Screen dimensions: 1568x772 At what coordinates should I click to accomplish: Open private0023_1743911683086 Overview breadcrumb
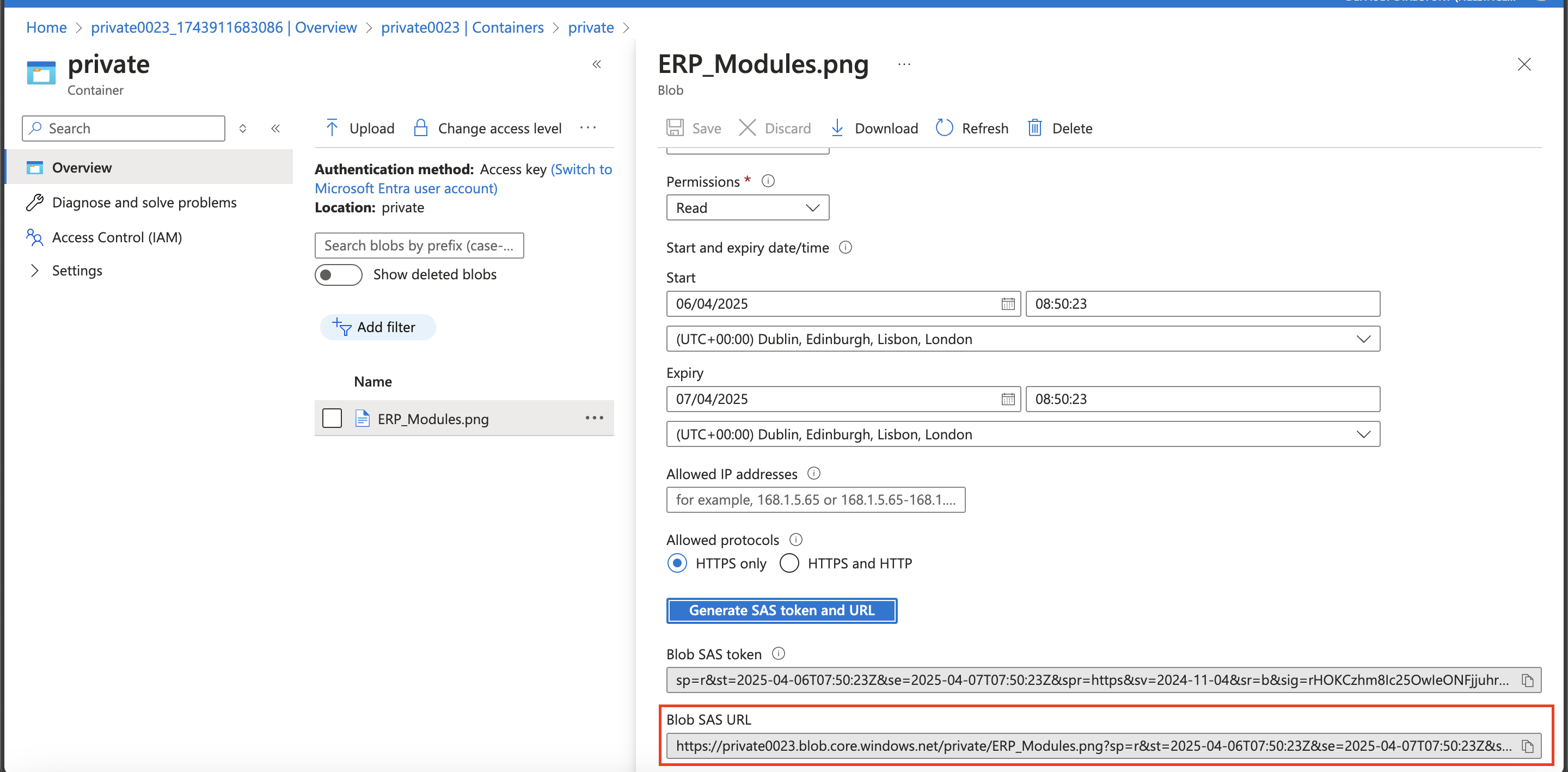pyautogui.click(x=223, y=27)
